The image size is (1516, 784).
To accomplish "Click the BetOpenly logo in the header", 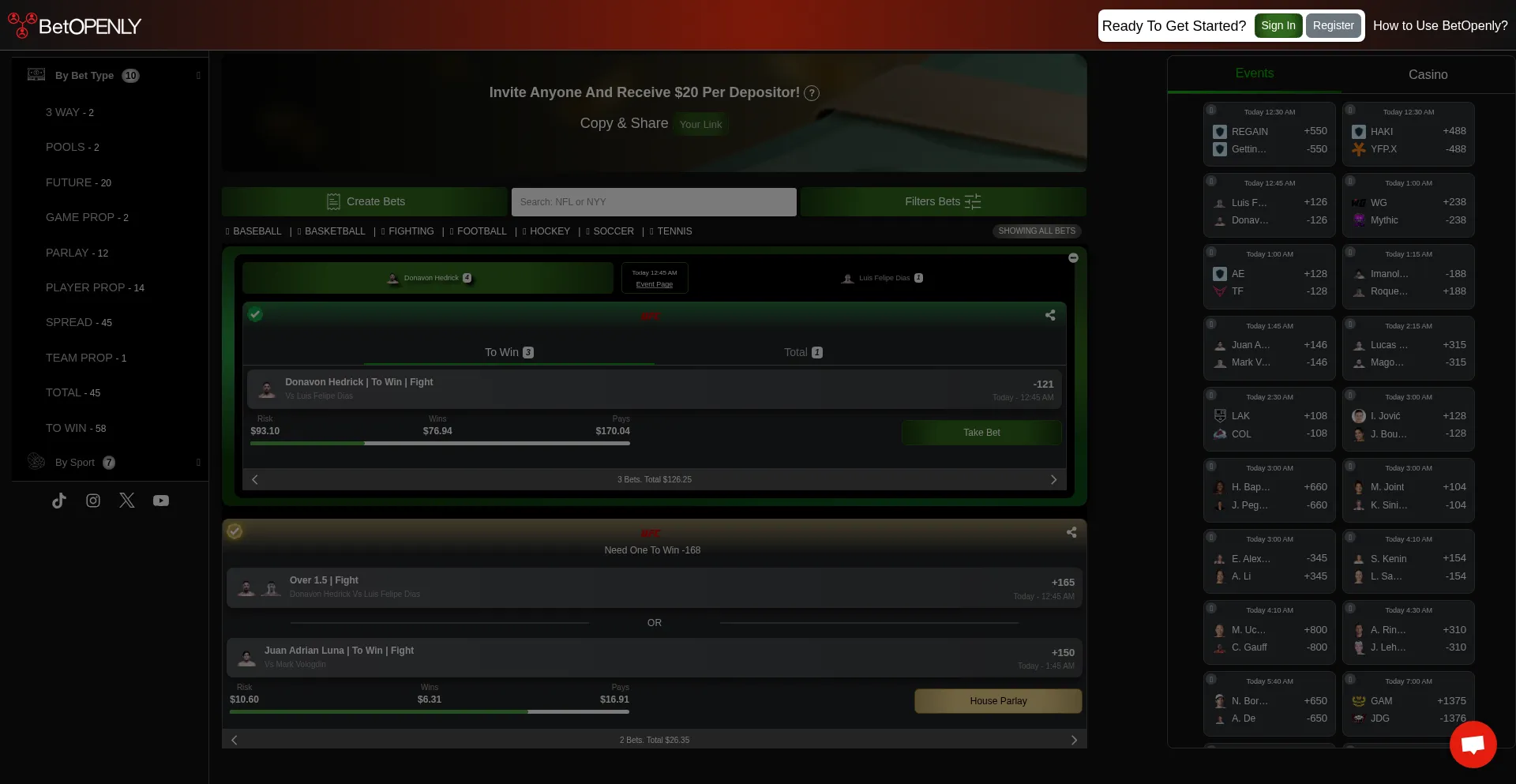I will tap(75, 25).
